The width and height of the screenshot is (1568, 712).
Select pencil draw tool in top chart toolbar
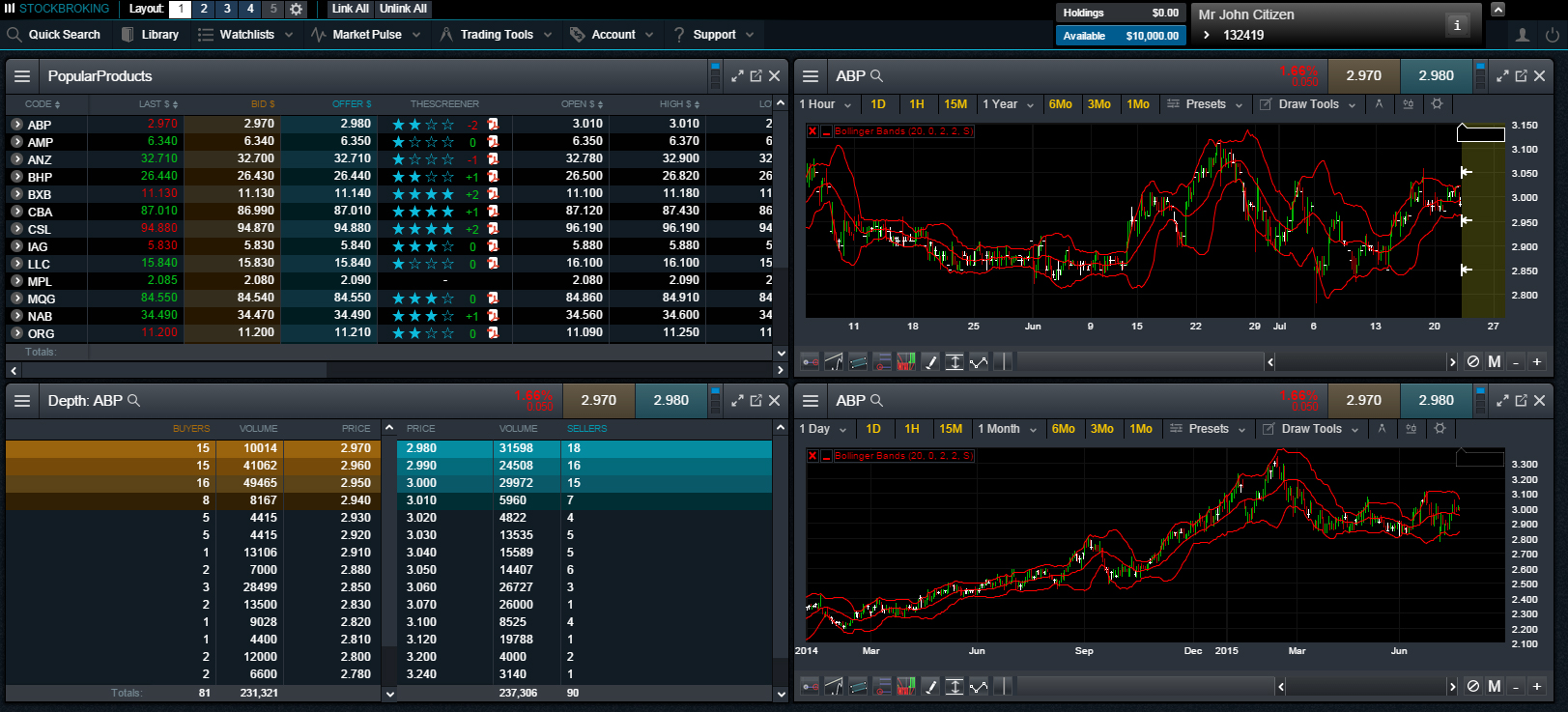(x=930, y=362)
